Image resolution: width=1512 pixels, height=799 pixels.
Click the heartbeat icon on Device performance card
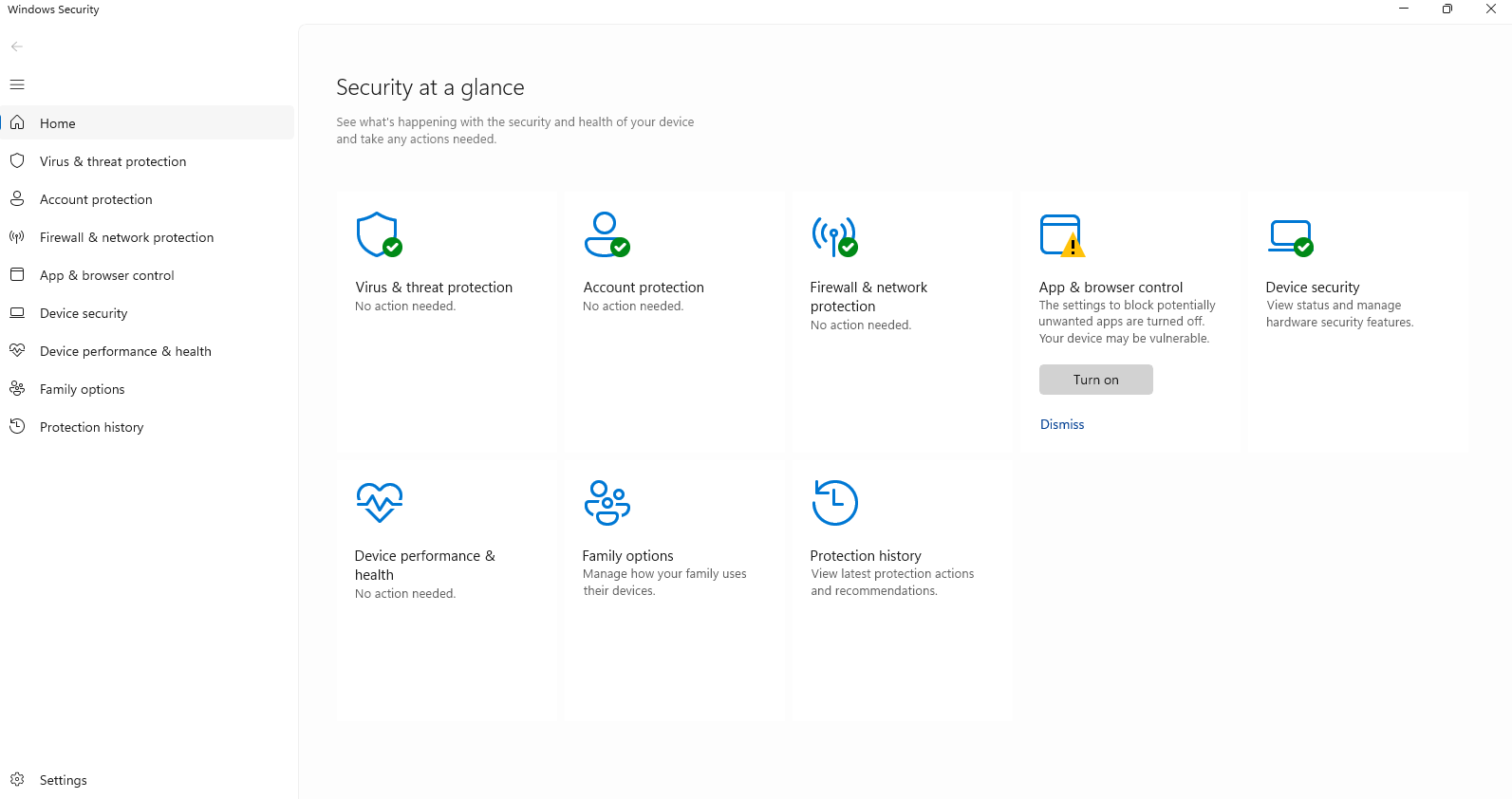[x=380, y=503]
